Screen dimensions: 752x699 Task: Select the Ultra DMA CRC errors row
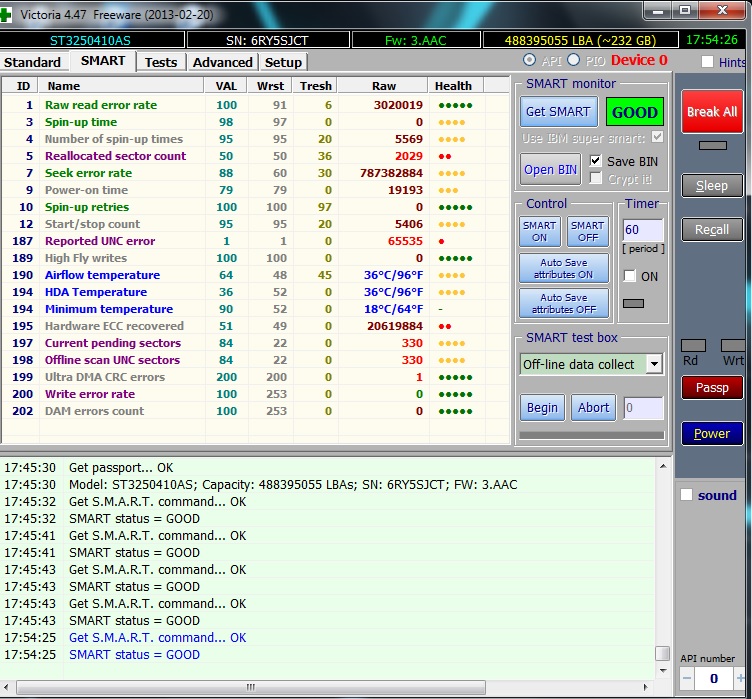(255, 377)
